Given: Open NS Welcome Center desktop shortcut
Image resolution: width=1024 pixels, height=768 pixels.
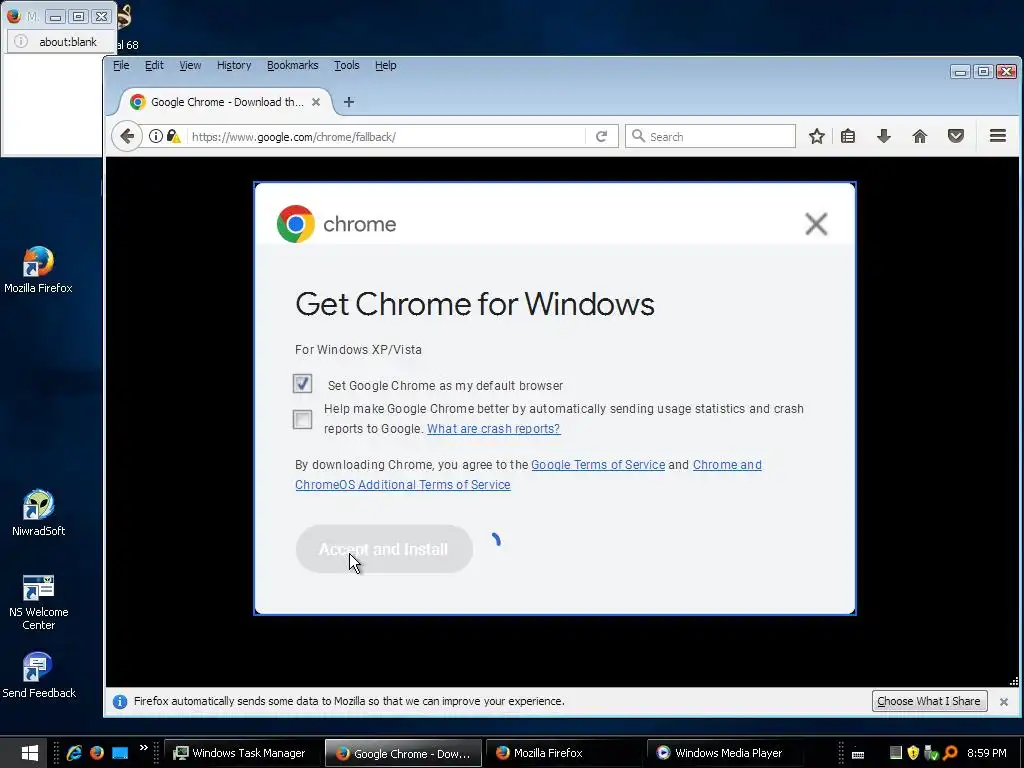Looking at the screenshot, I should 39,602.
